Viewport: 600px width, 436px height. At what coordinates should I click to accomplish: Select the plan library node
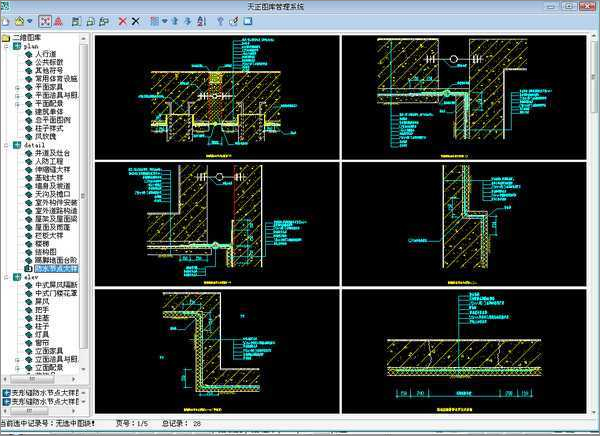(31, 46)
